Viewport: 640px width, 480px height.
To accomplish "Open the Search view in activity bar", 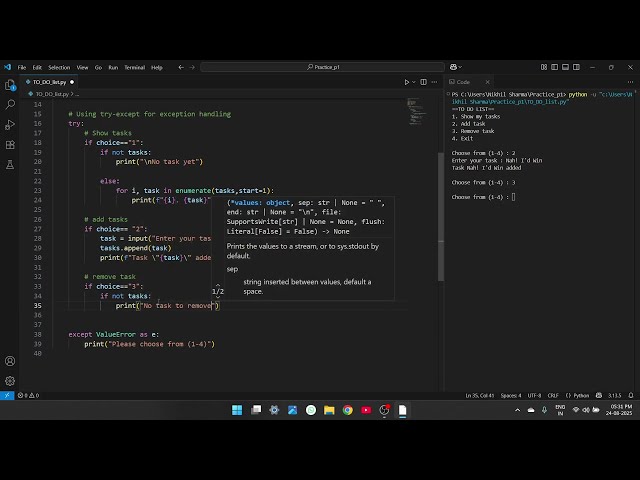I will tap(10, 104).
